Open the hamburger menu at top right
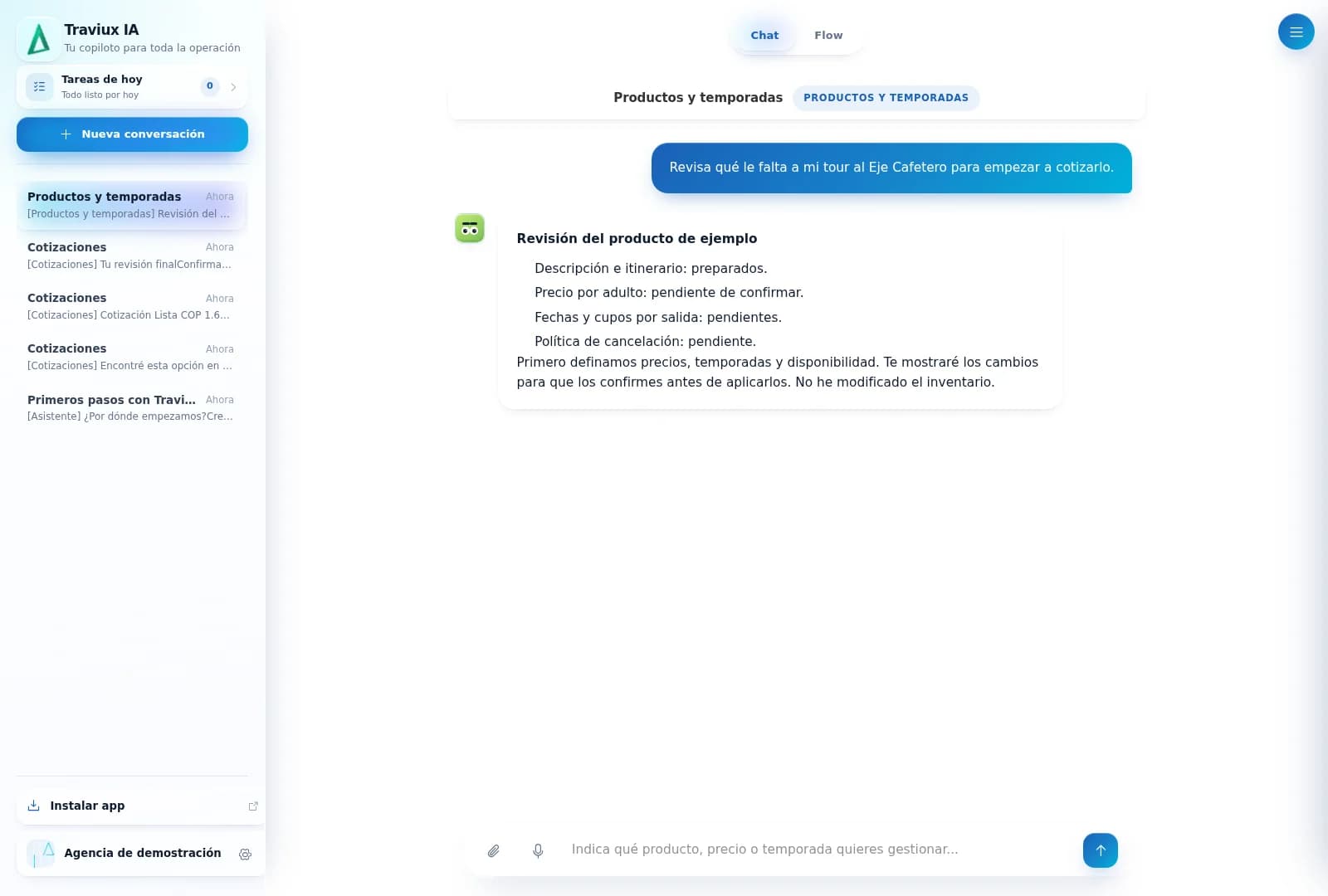This screenshot has width=1328, height=896. pos(1296,32)
